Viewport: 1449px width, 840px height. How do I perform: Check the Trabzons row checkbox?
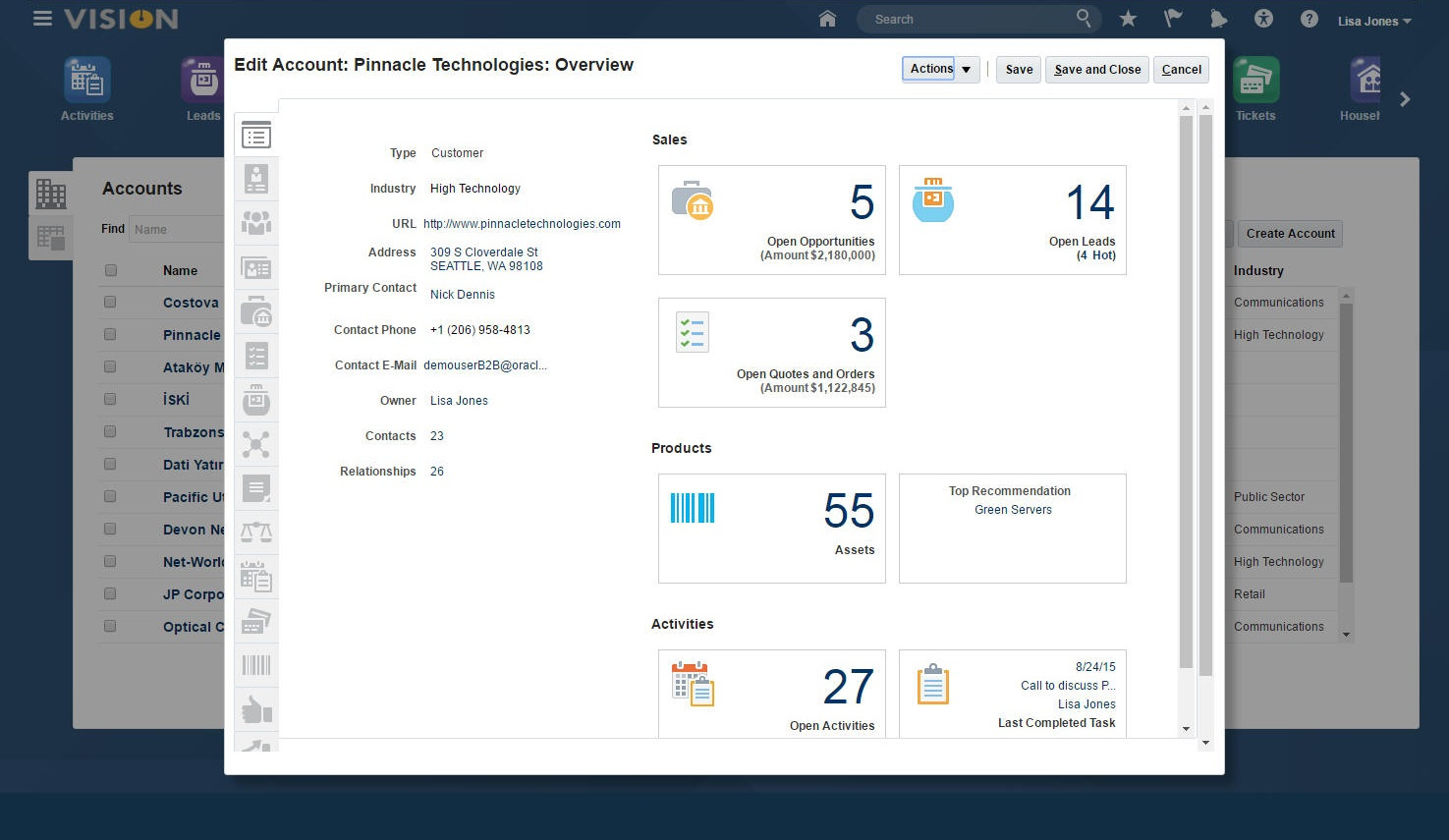111,432
